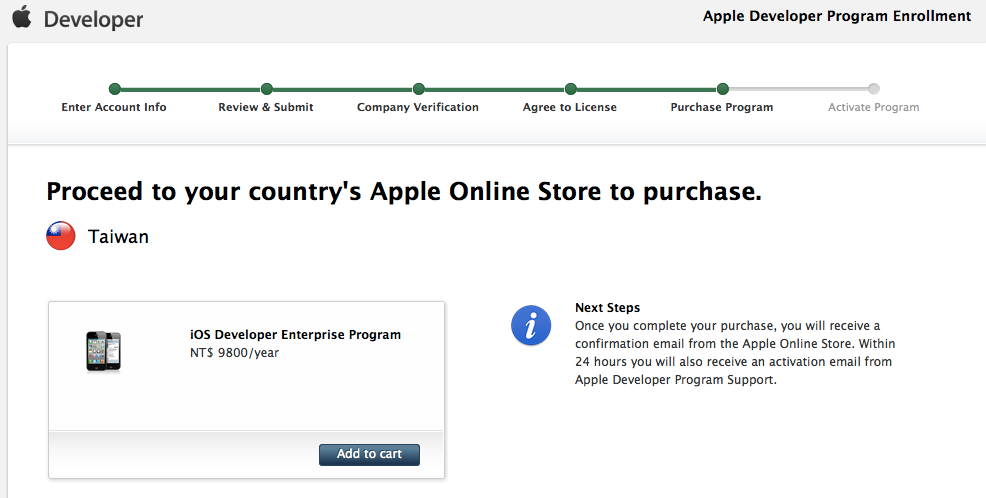The image size is (986, 498).
Task: Click the NT$ 9800/year price text
Action: pos(235,353)
